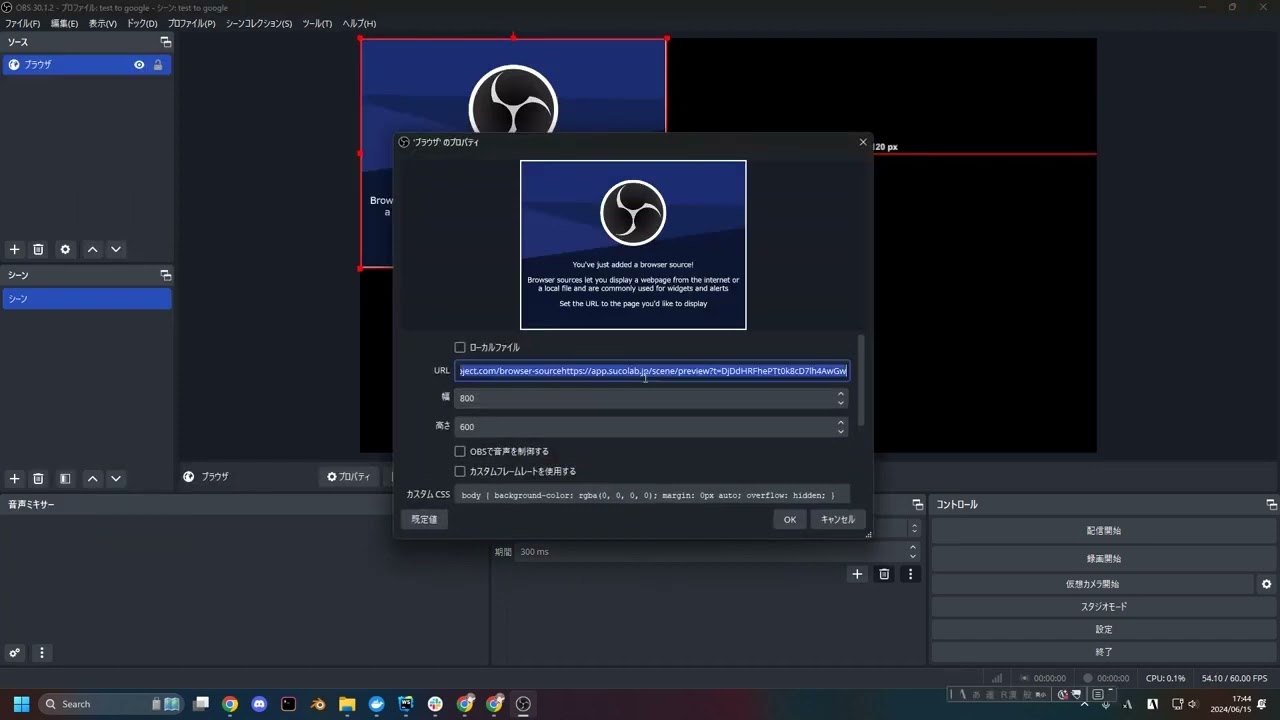Open Slack from the taskbar
The image size is (1280, 720).
435,704
